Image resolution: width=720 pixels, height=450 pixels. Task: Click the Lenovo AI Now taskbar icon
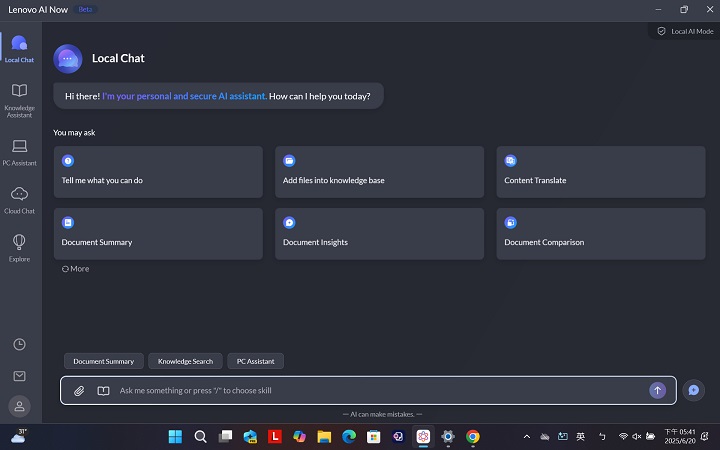423,436
